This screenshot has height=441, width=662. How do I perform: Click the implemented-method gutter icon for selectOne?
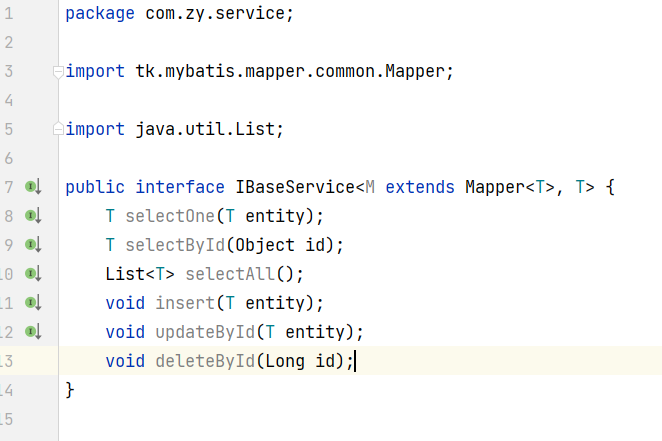(x=33, y=215)
